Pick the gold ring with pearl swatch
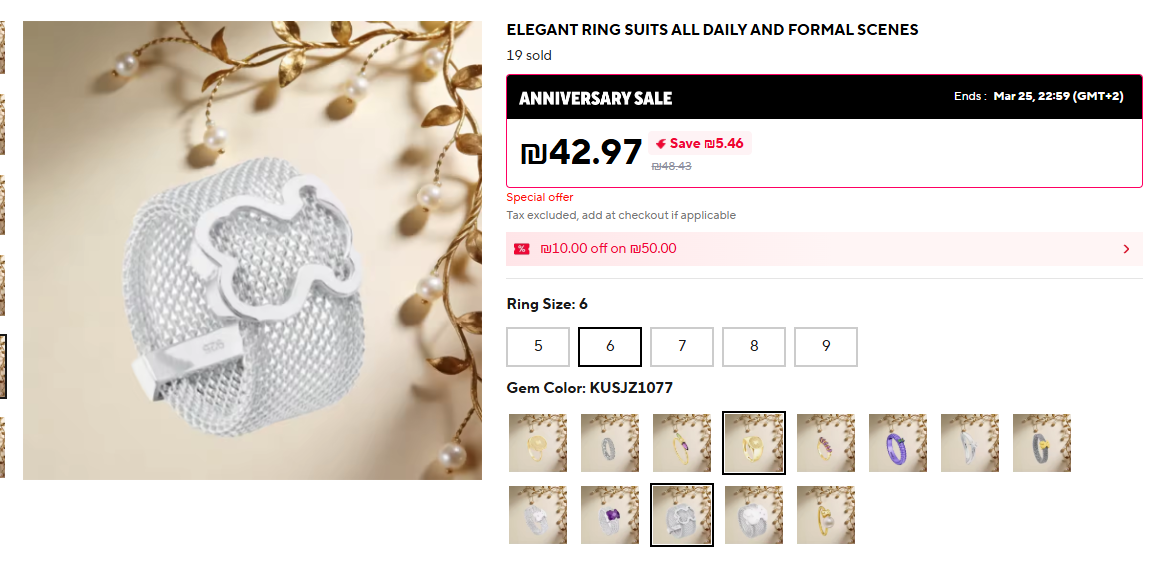 (x=826, y=515)
